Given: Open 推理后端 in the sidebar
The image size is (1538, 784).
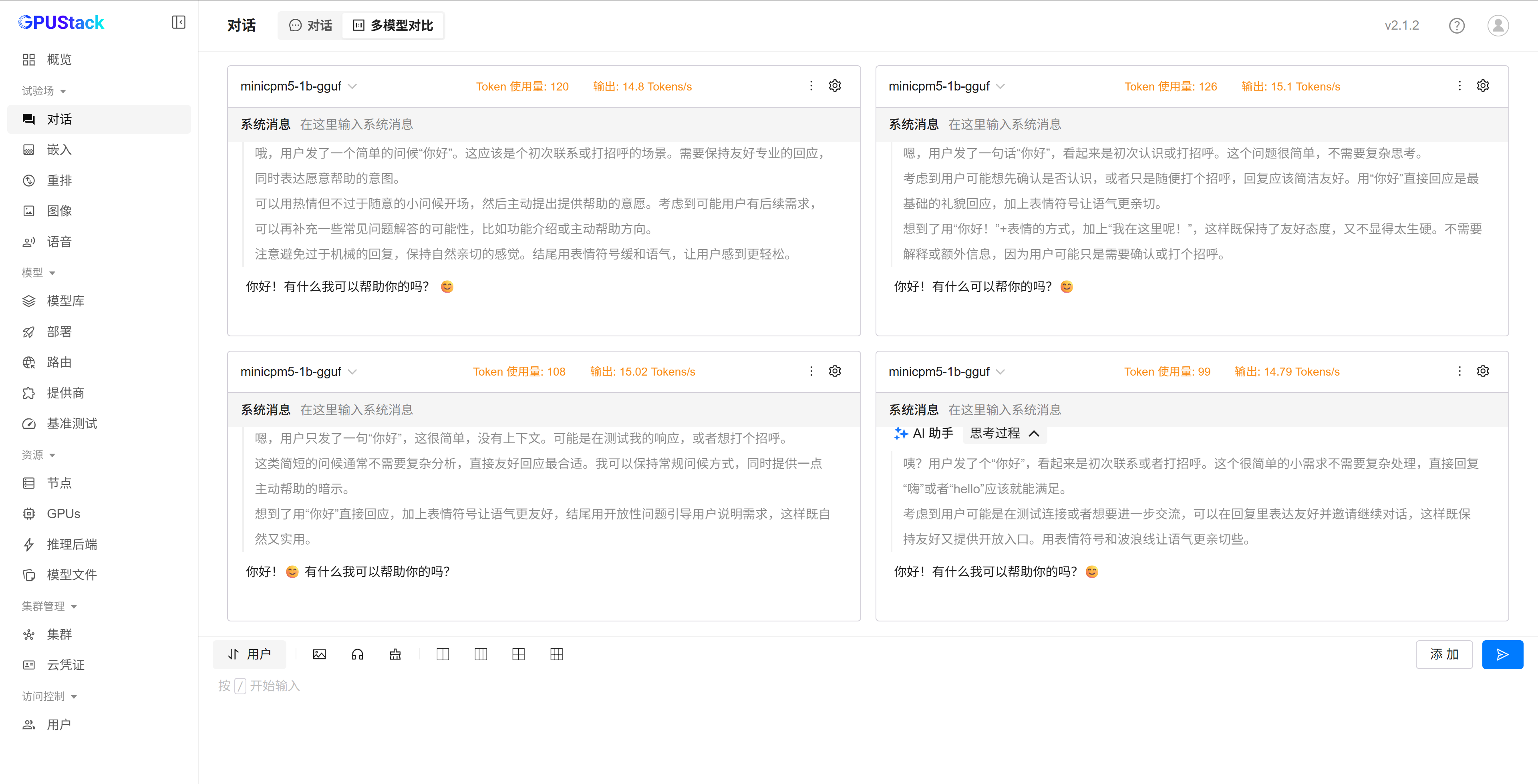Looking at the screenshot, I should [99, 545].
